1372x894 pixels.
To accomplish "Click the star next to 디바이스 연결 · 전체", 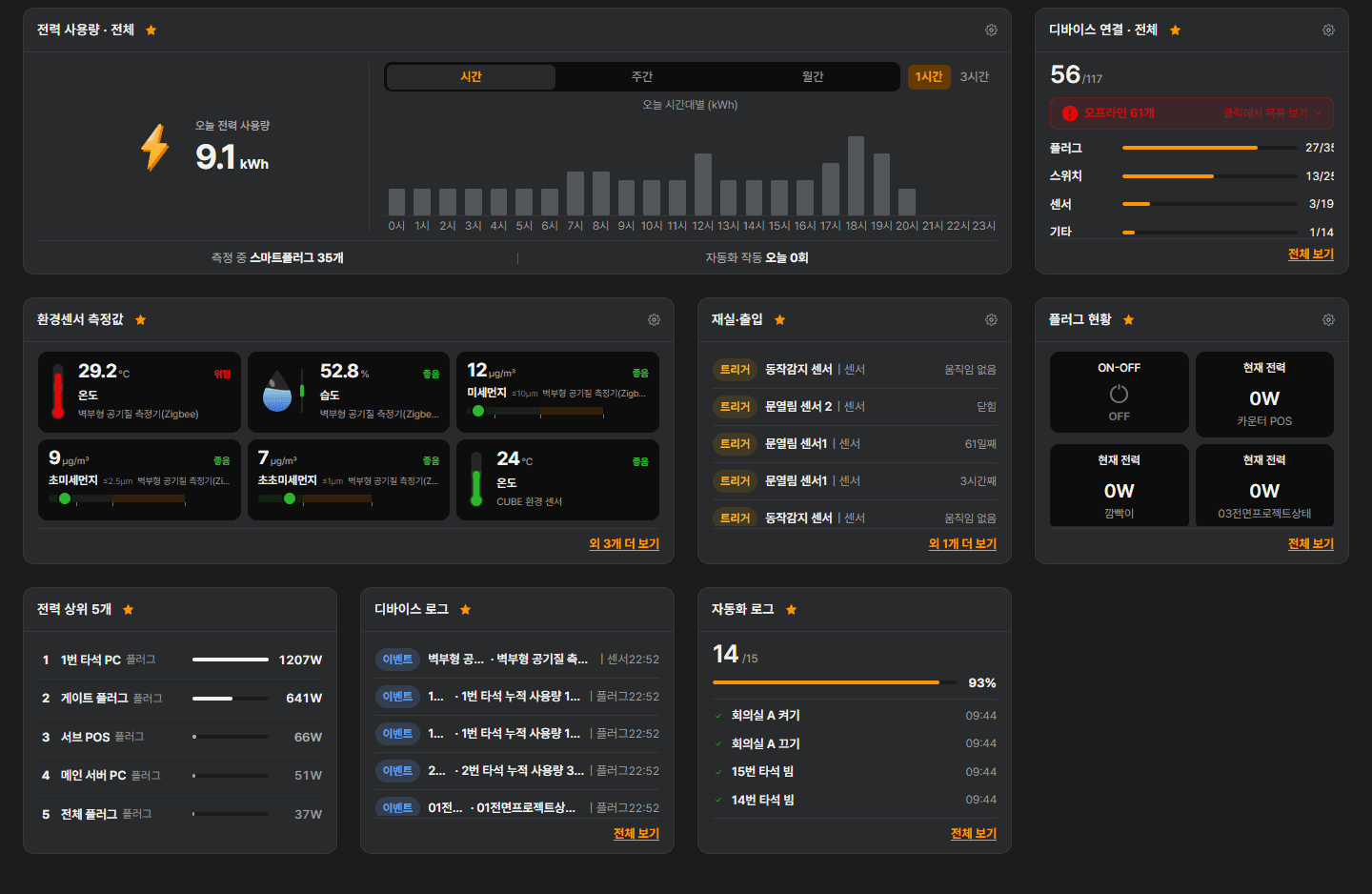I will tap(1175, 30).
